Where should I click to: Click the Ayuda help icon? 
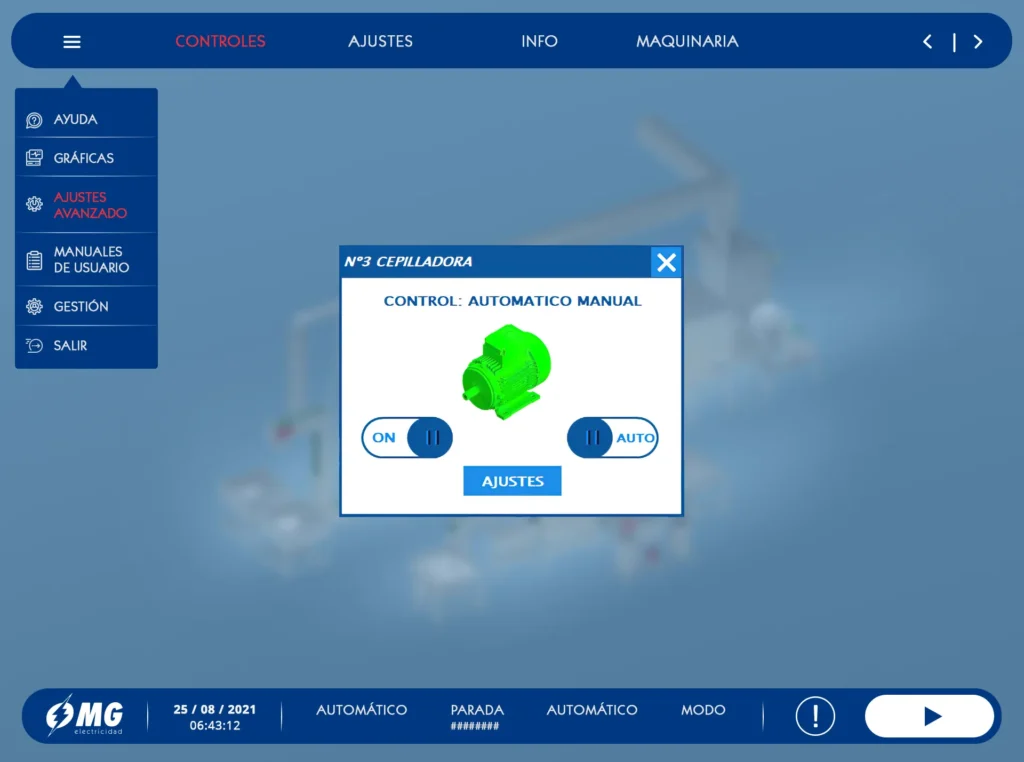pyautogui.click(x=34, y=120)
